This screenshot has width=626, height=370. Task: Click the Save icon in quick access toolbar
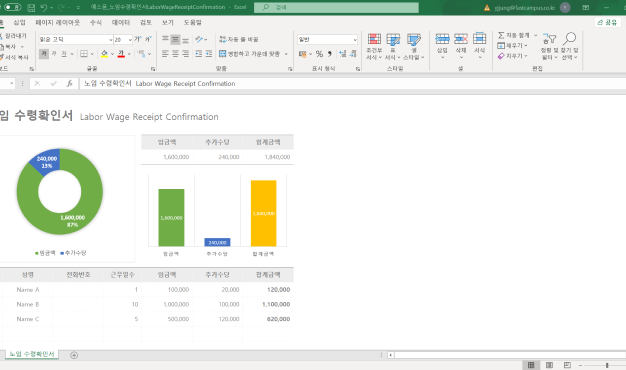[31, 8]
